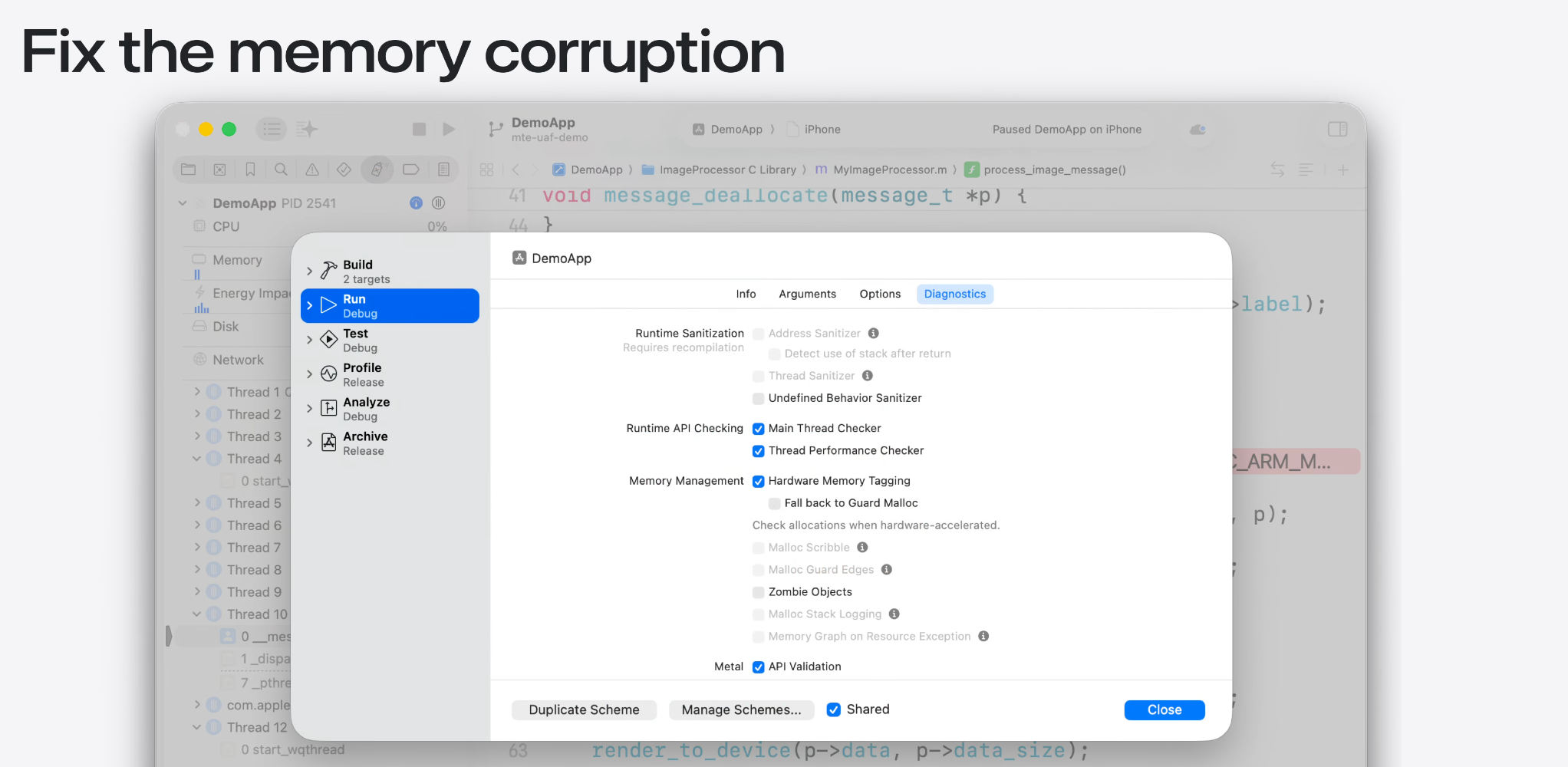The image size is (1568, 767).
Task: Select the Memory gauge row
Action: click(x=237, y=261)
